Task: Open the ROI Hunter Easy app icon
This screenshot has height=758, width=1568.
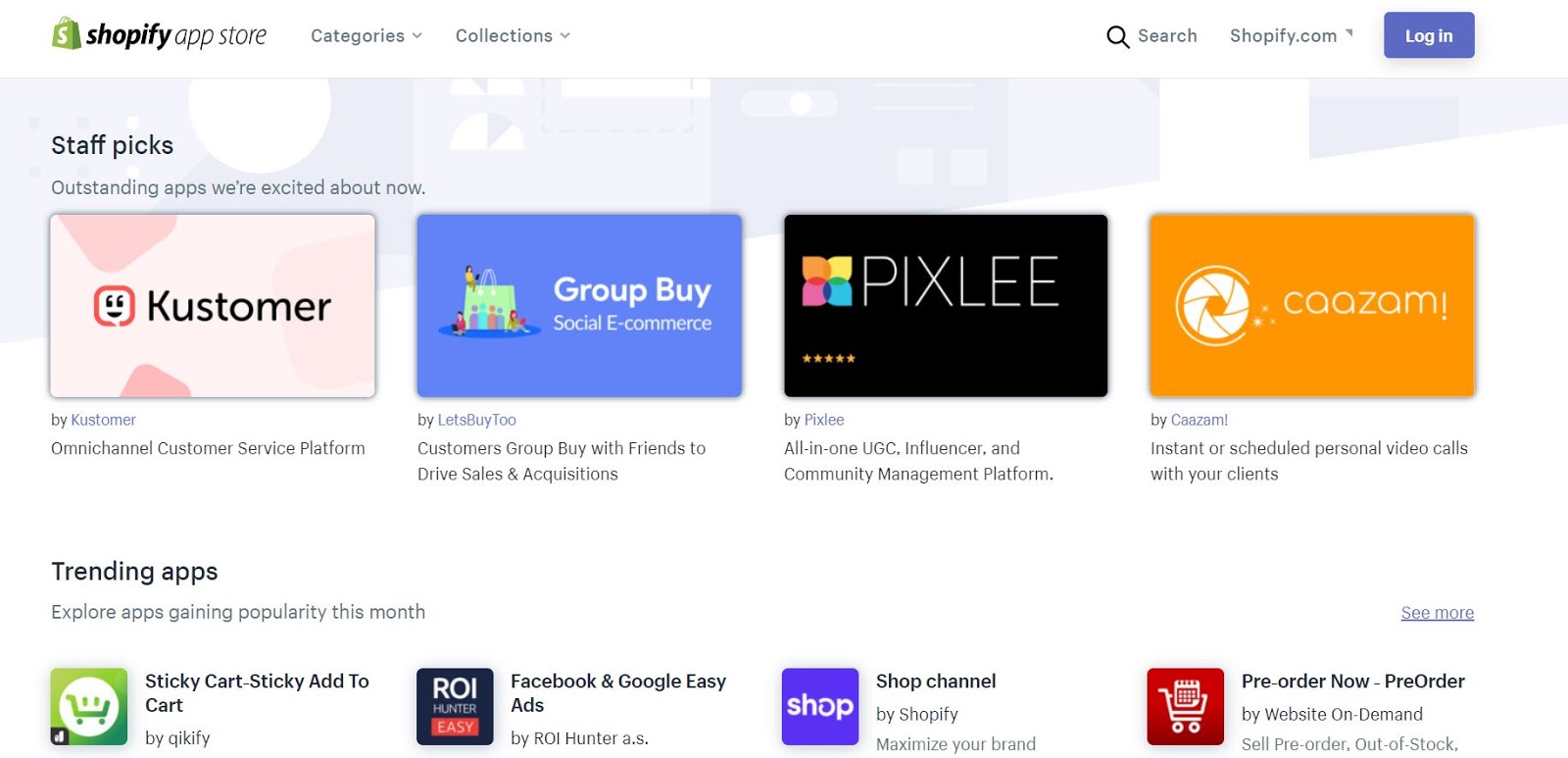Action: click(455, 706)
